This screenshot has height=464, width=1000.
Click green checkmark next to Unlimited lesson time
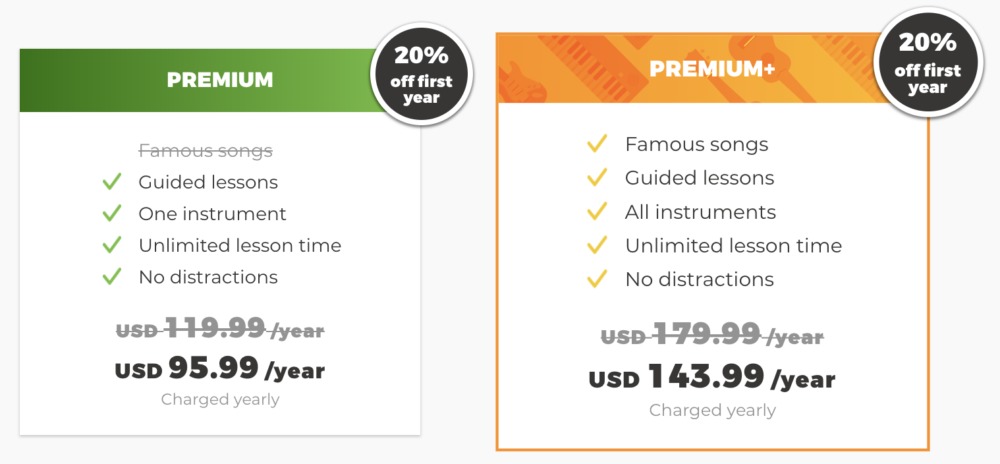[x=112, y=245]
